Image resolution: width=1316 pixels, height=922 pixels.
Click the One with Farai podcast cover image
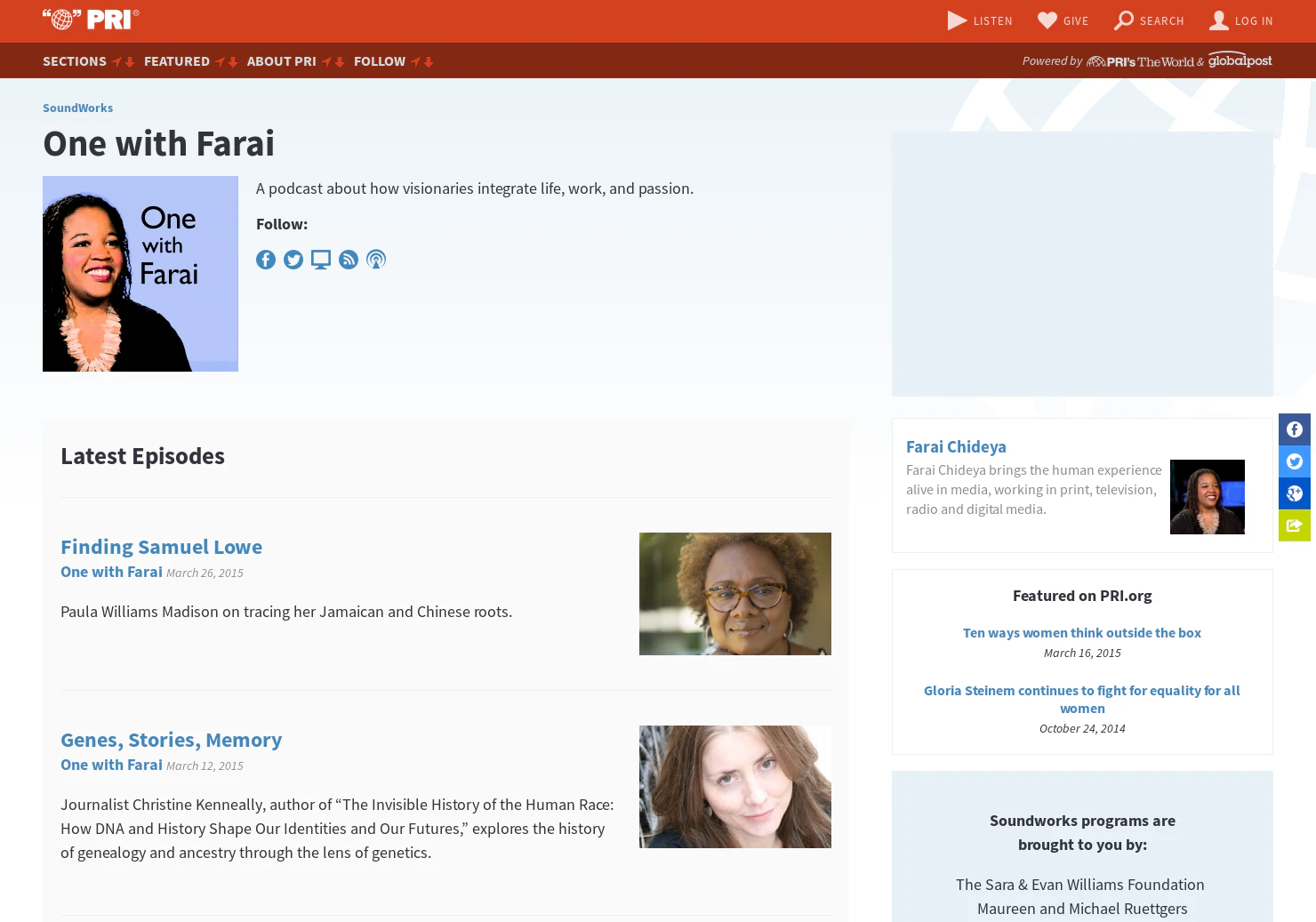click(x=140, y=274)
